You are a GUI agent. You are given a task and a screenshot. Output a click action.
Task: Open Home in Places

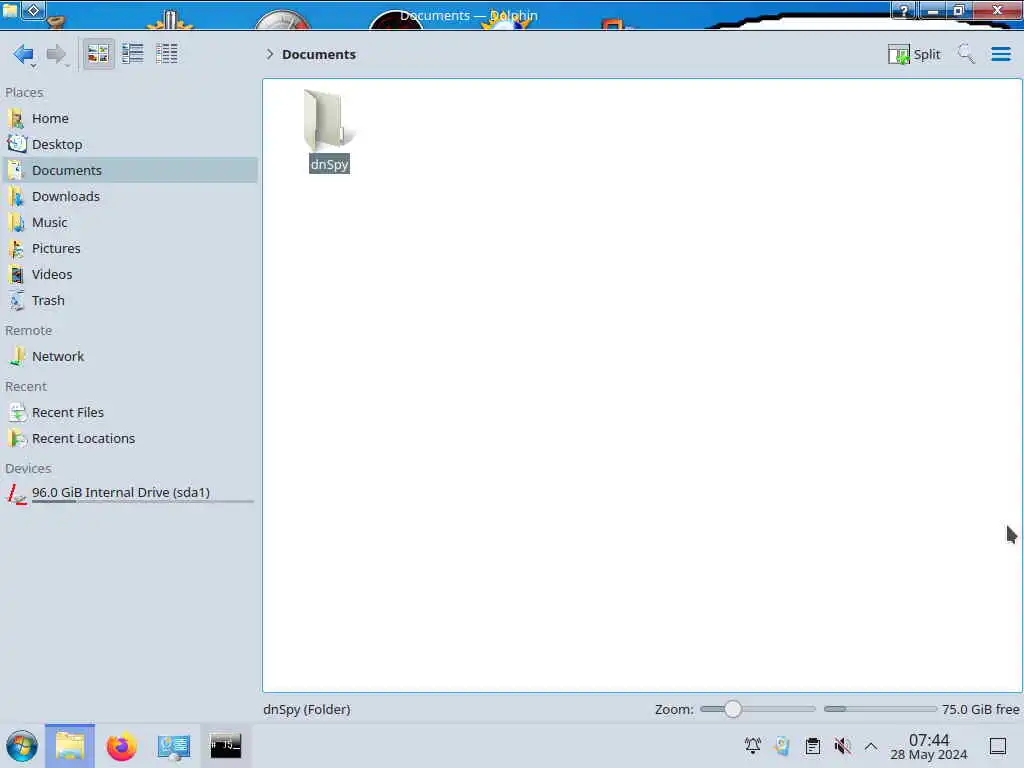(131, 118)
